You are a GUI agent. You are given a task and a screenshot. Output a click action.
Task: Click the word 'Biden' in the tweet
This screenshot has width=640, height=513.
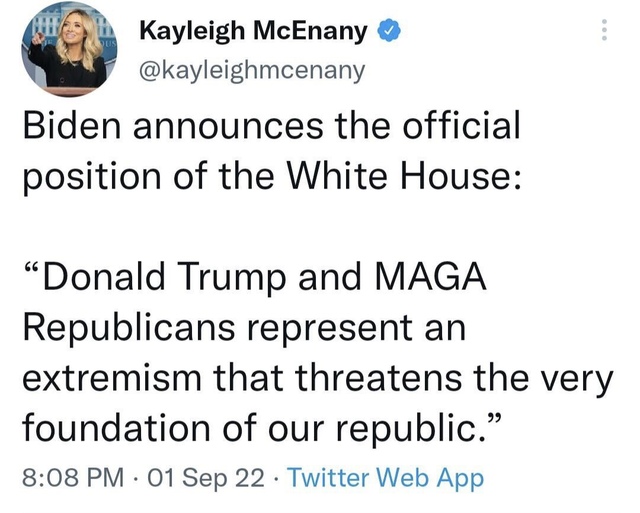[x=72, y=125]
